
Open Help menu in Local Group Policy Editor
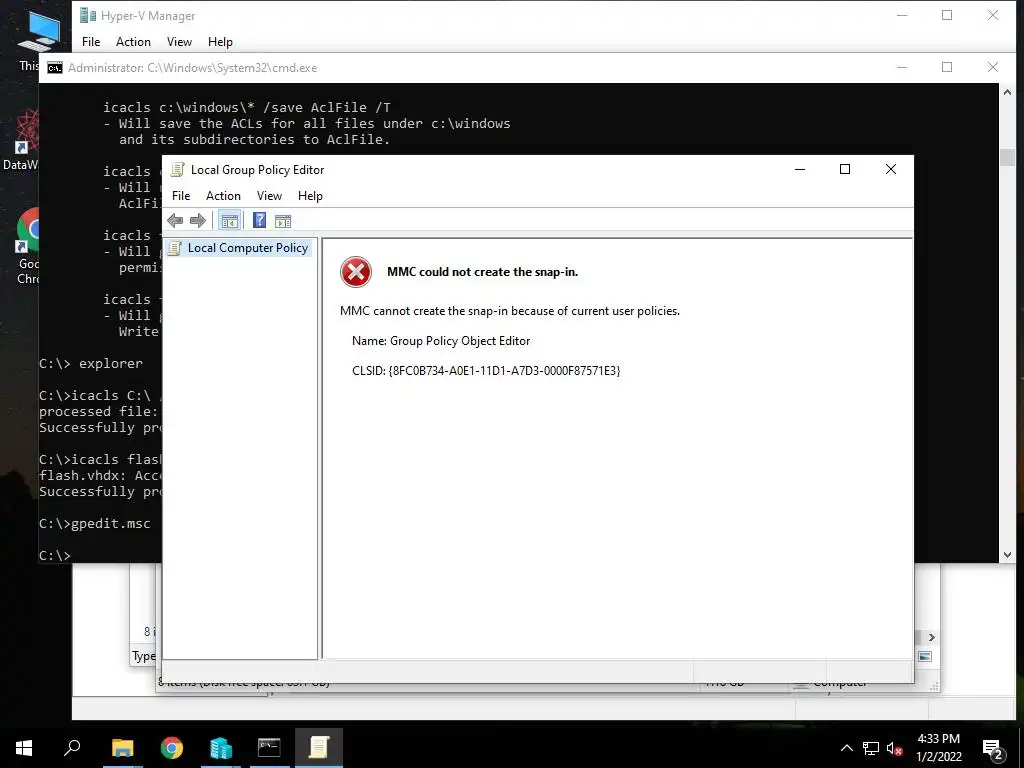click(x=310, y=196)
